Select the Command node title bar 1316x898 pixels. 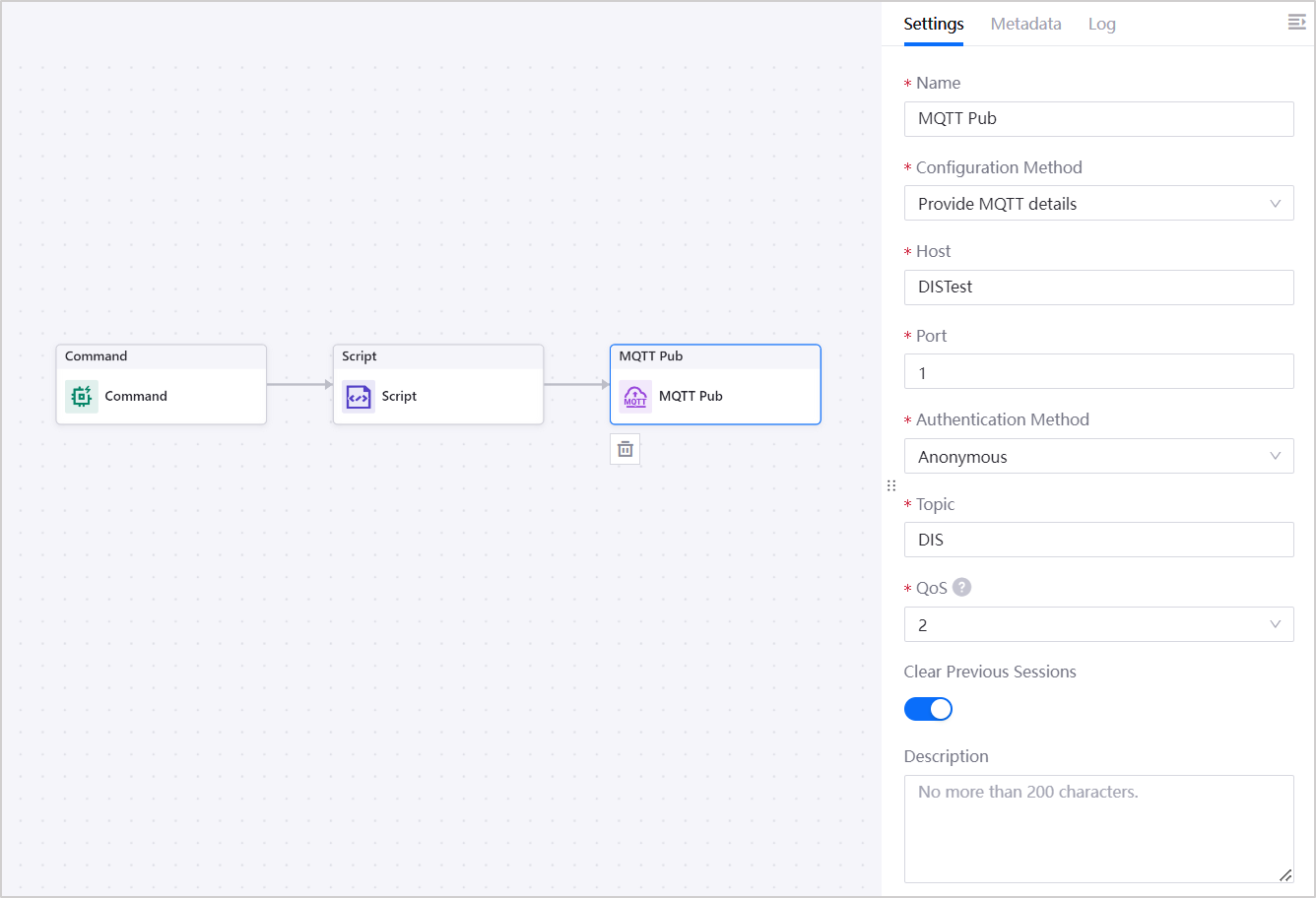coord(162,356)
